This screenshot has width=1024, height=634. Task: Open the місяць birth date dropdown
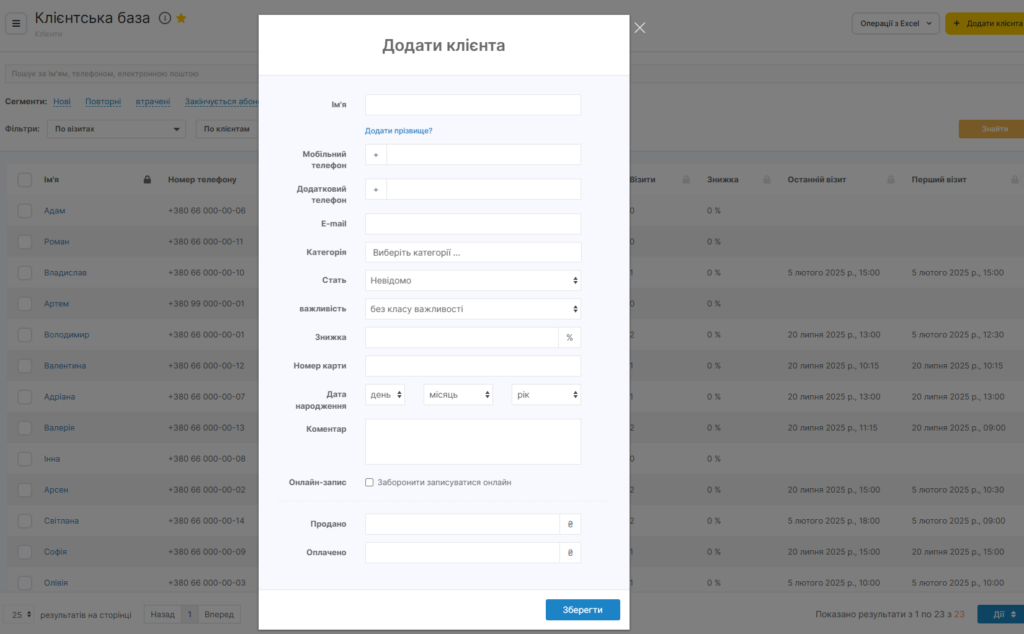[x=458, y=395]
